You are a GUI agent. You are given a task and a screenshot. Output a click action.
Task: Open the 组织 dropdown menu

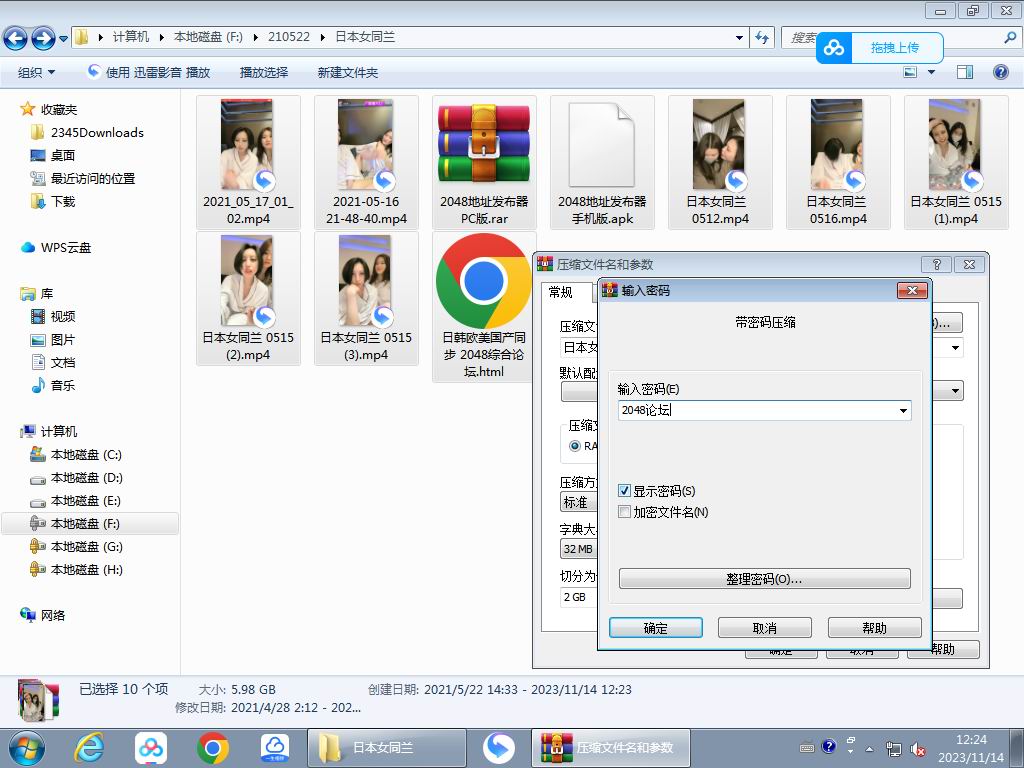coord(36,72)
